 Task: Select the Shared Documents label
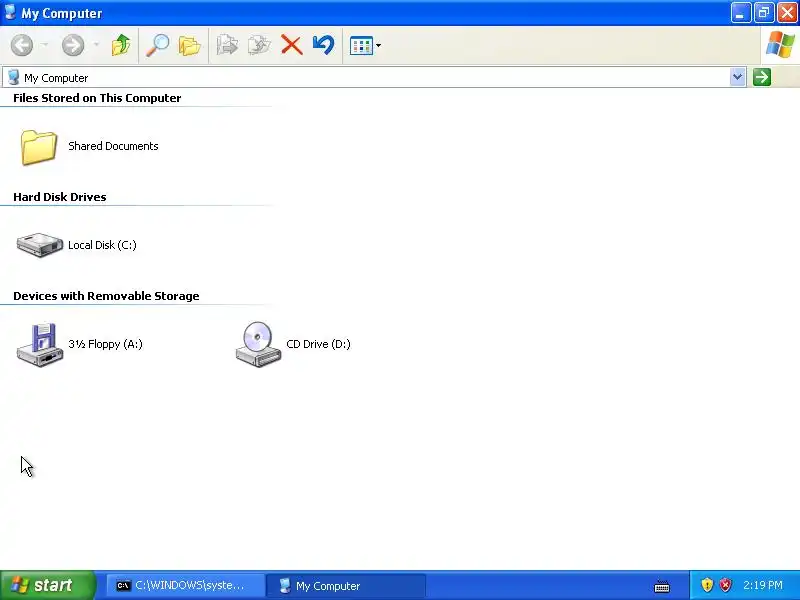tap(113, 146)
